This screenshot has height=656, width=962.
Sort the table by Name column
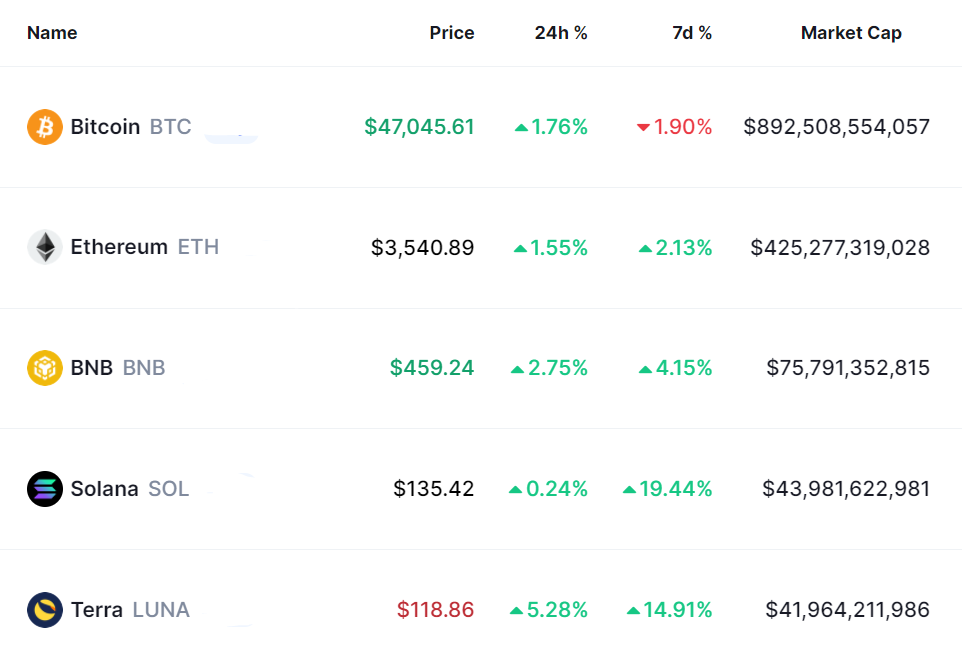click(52, 33)
